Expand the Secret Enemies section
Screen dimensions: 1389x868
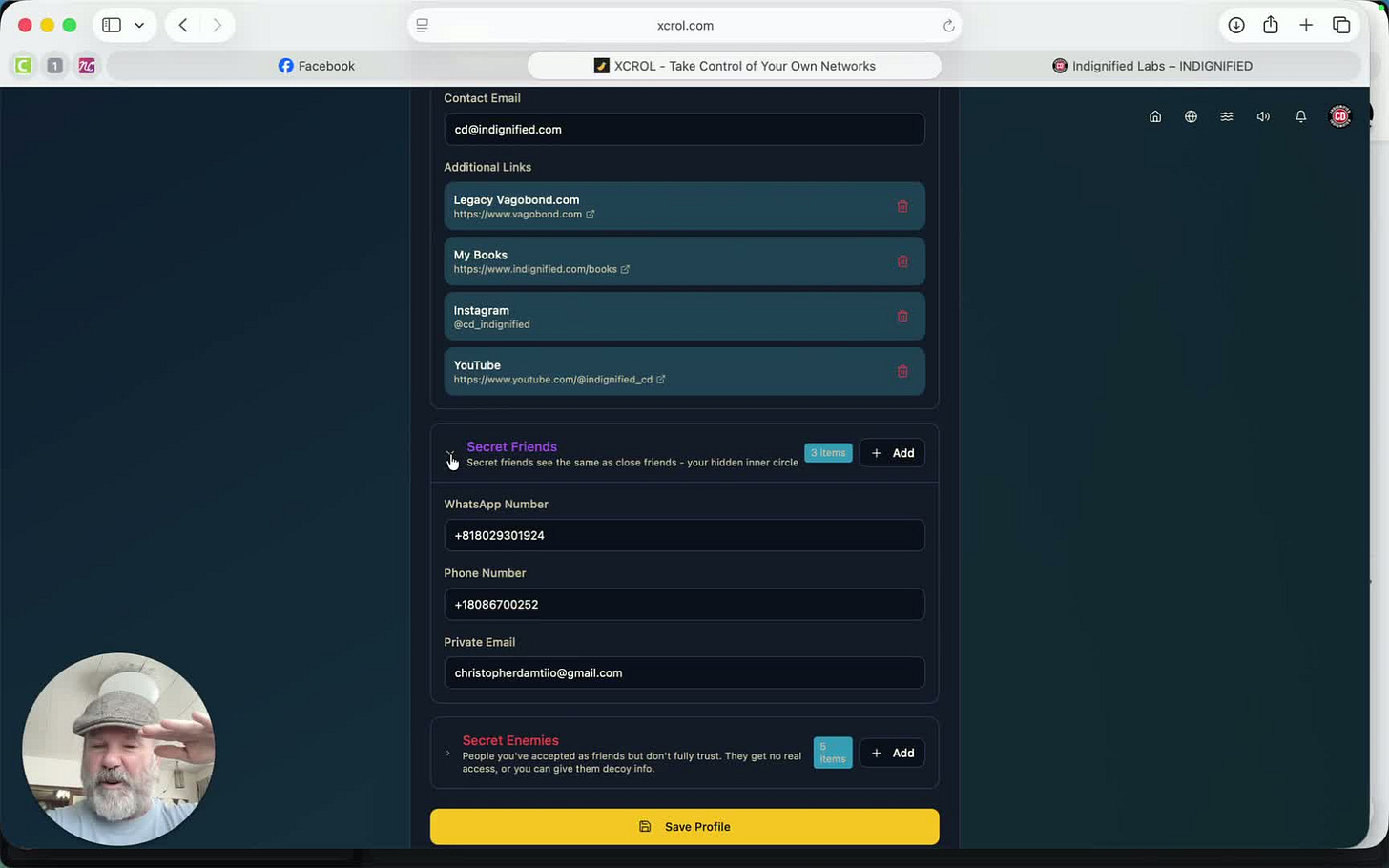447,754
